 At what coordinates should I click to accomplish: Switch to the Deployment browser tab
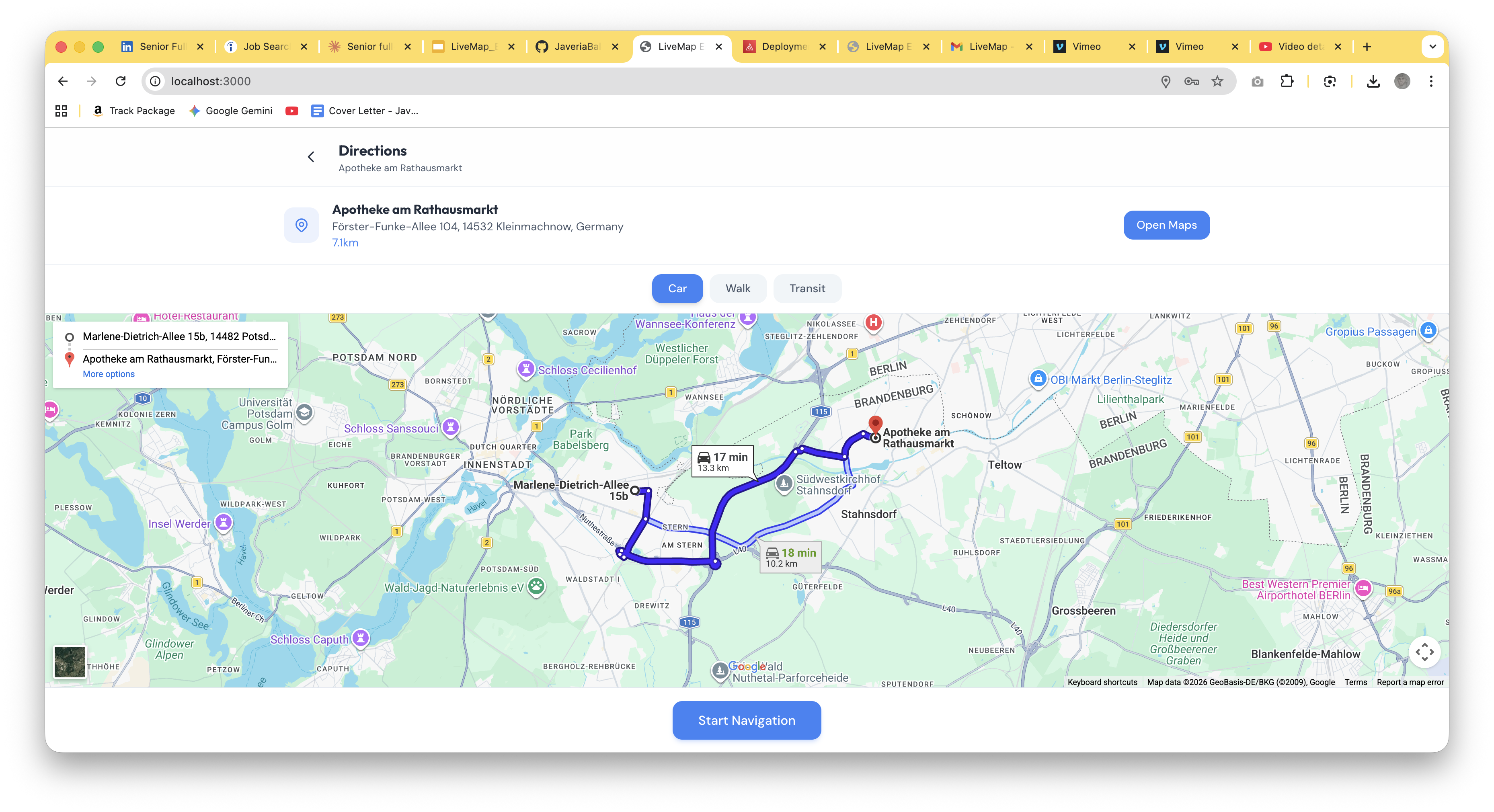coord(784,46)
